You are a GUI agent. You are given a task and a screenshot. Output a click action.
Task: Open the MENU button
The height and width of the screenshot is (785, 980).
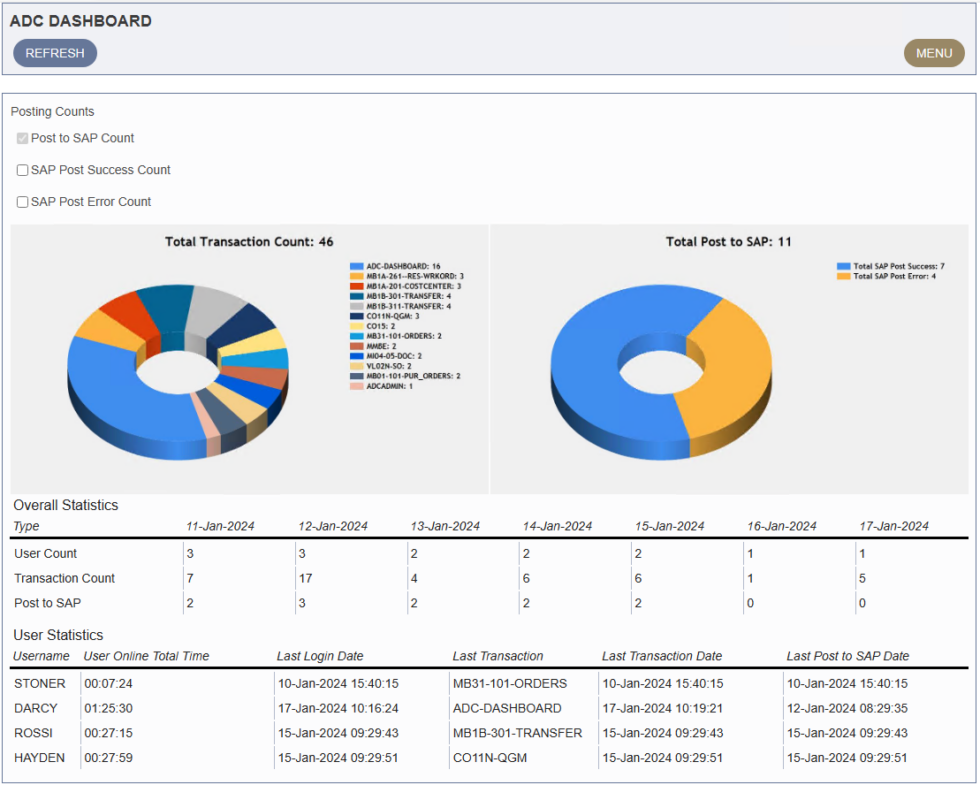point(934,53)
